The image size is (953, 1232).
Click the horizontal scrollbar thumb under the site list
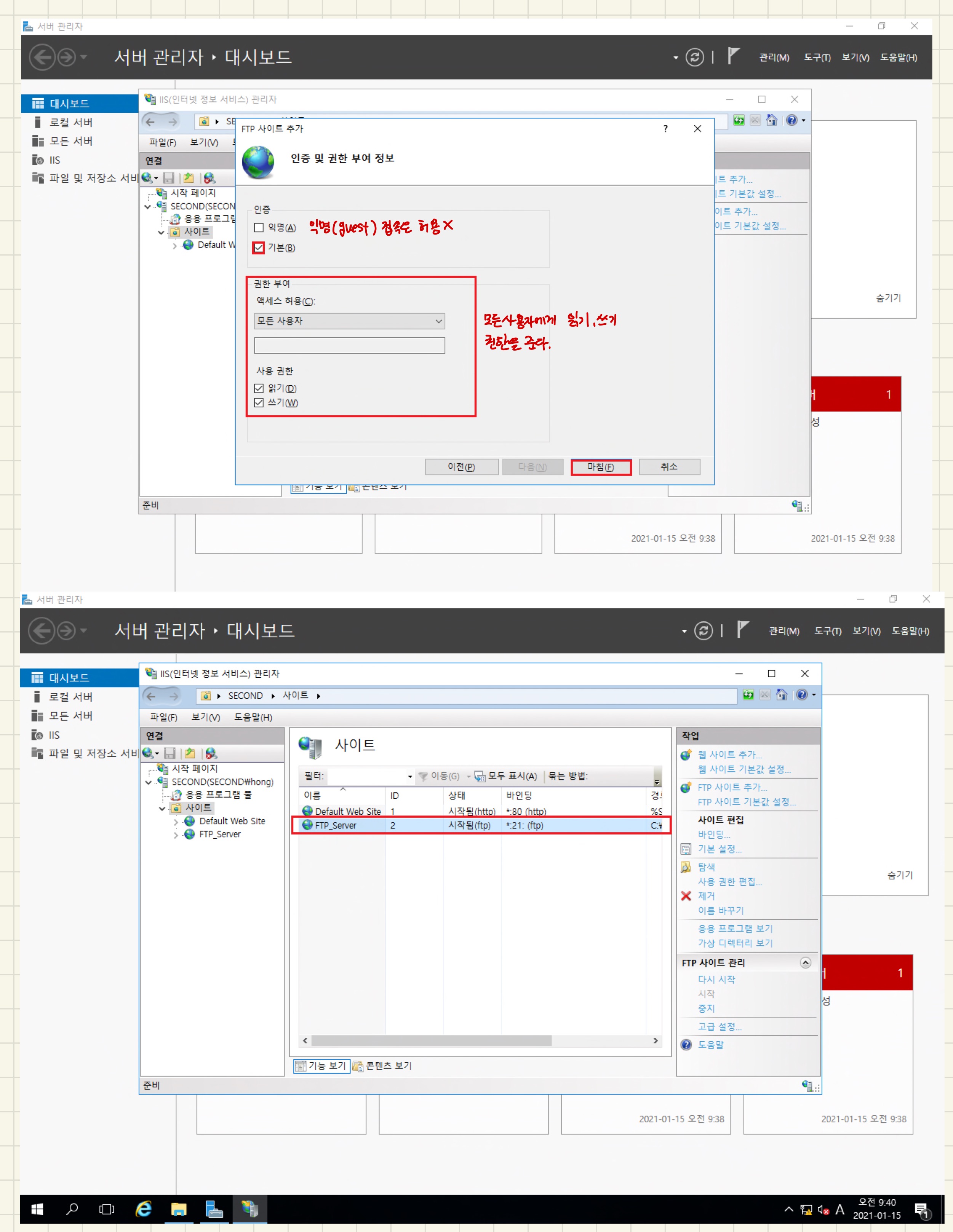click(x=431, y=1041)
